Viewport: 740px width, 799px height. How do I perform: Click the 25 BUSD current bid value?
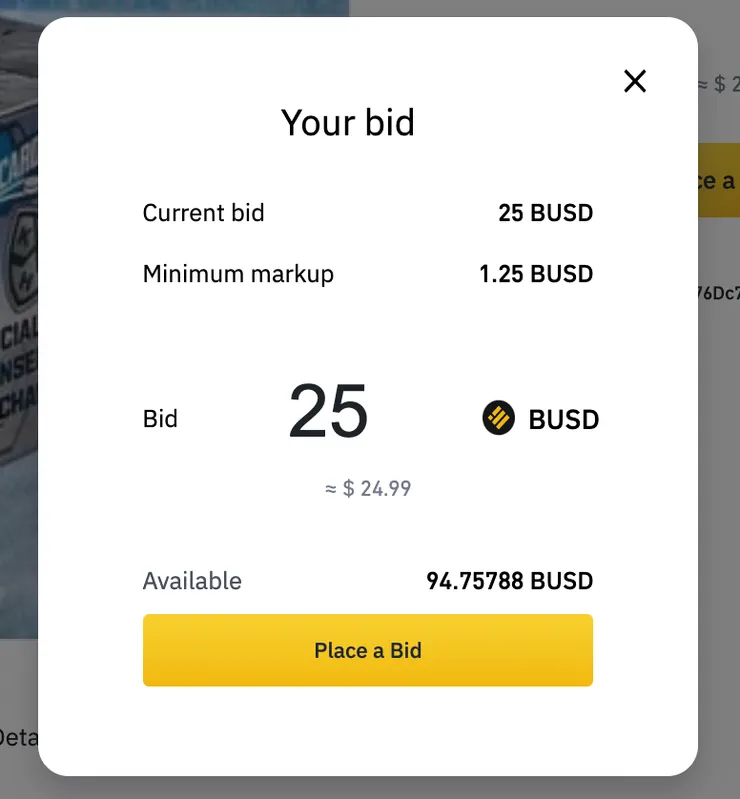click(x=545, y=213)
